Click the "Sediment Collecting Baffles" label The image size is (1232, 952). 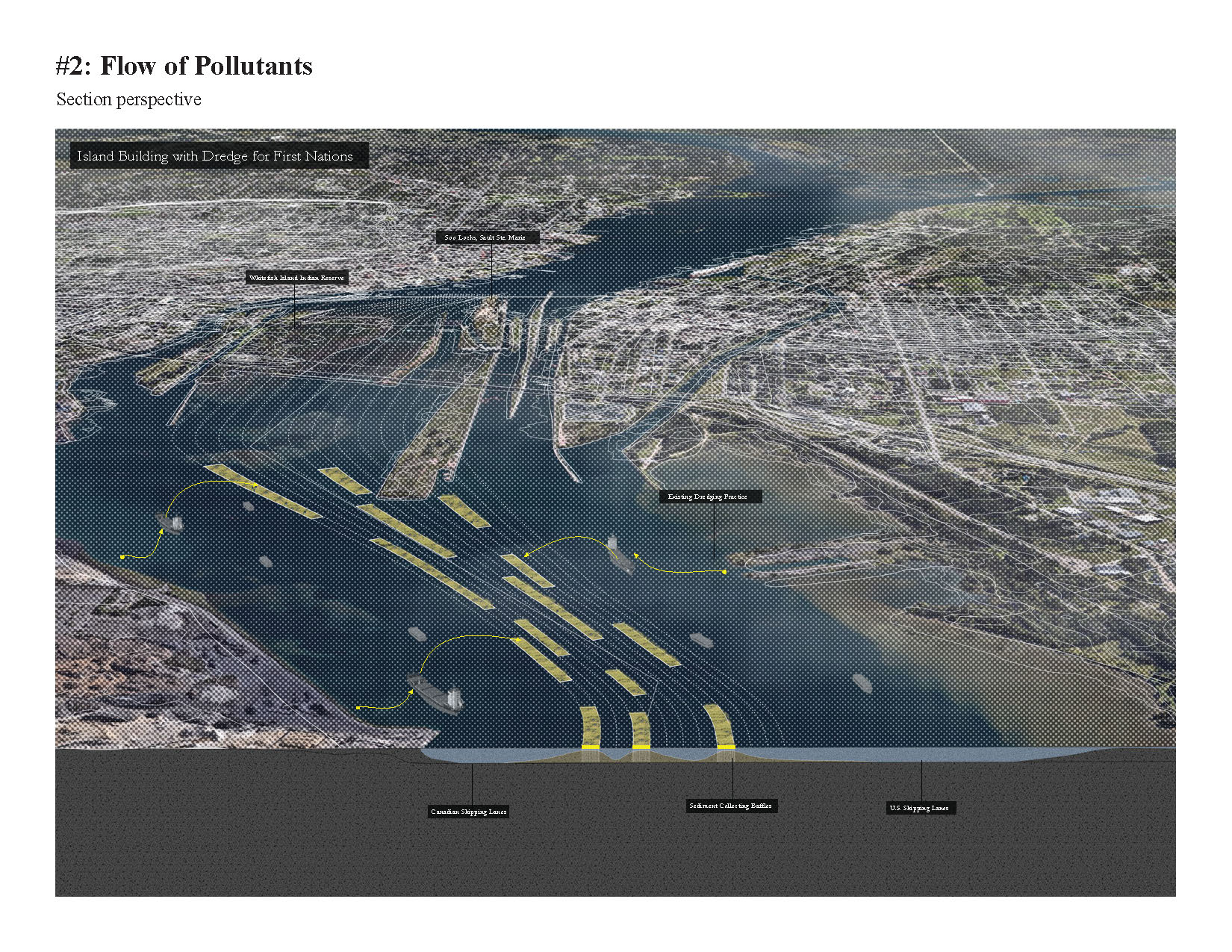tap(732, 806)
